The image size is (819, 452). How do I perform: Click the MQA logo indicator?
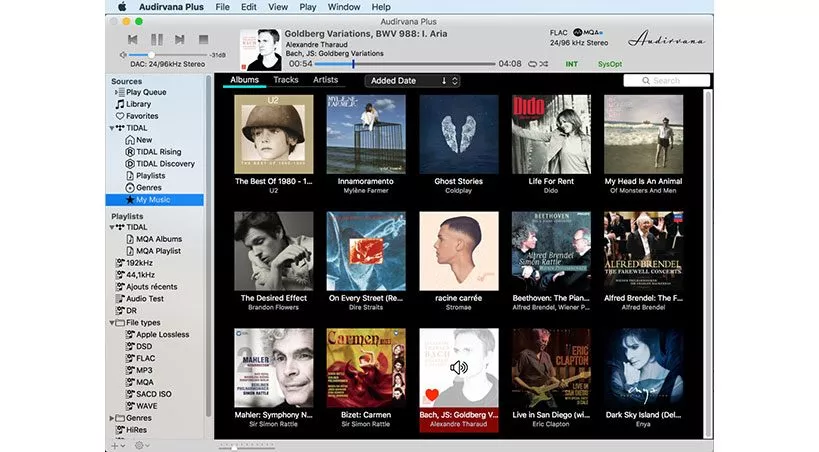point(588,32)
